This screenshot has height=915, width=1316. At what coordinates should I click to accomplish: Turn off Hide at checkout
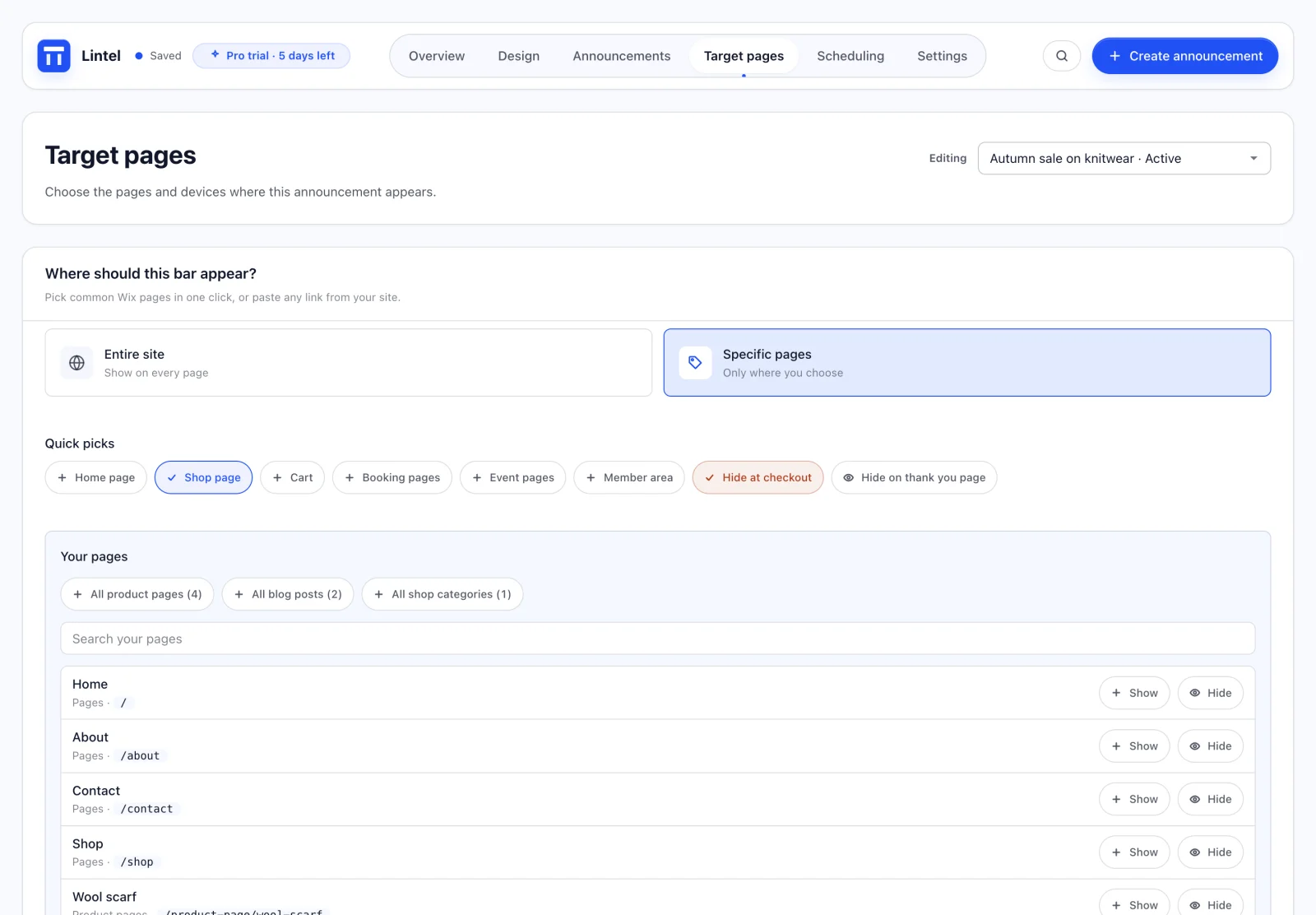[x=758, y=477]
